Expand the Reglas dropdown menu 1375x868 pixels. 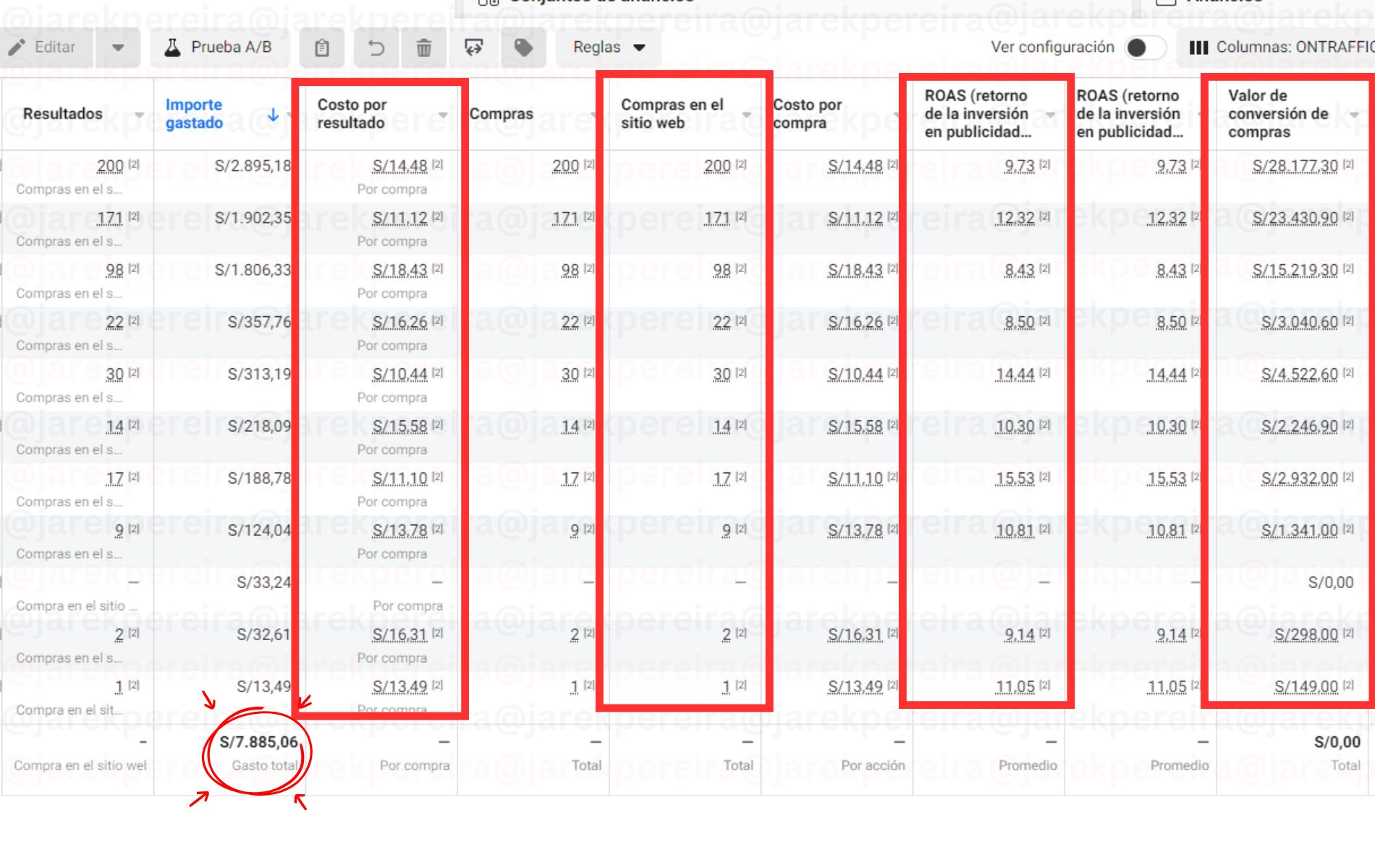[x=608, y=48]
